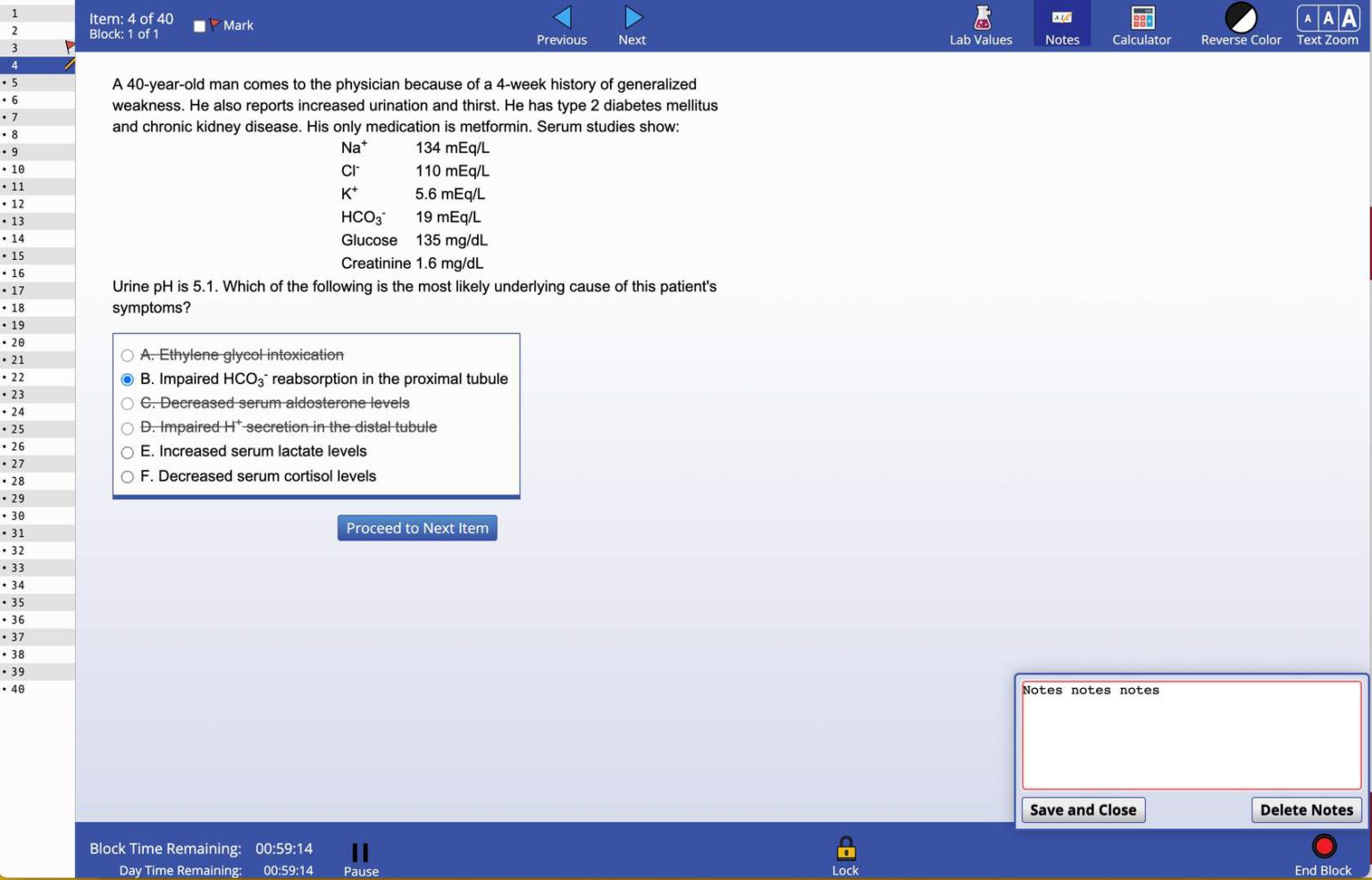End the block with red button
The image size is (1372, 880).
coord(1323,845)
